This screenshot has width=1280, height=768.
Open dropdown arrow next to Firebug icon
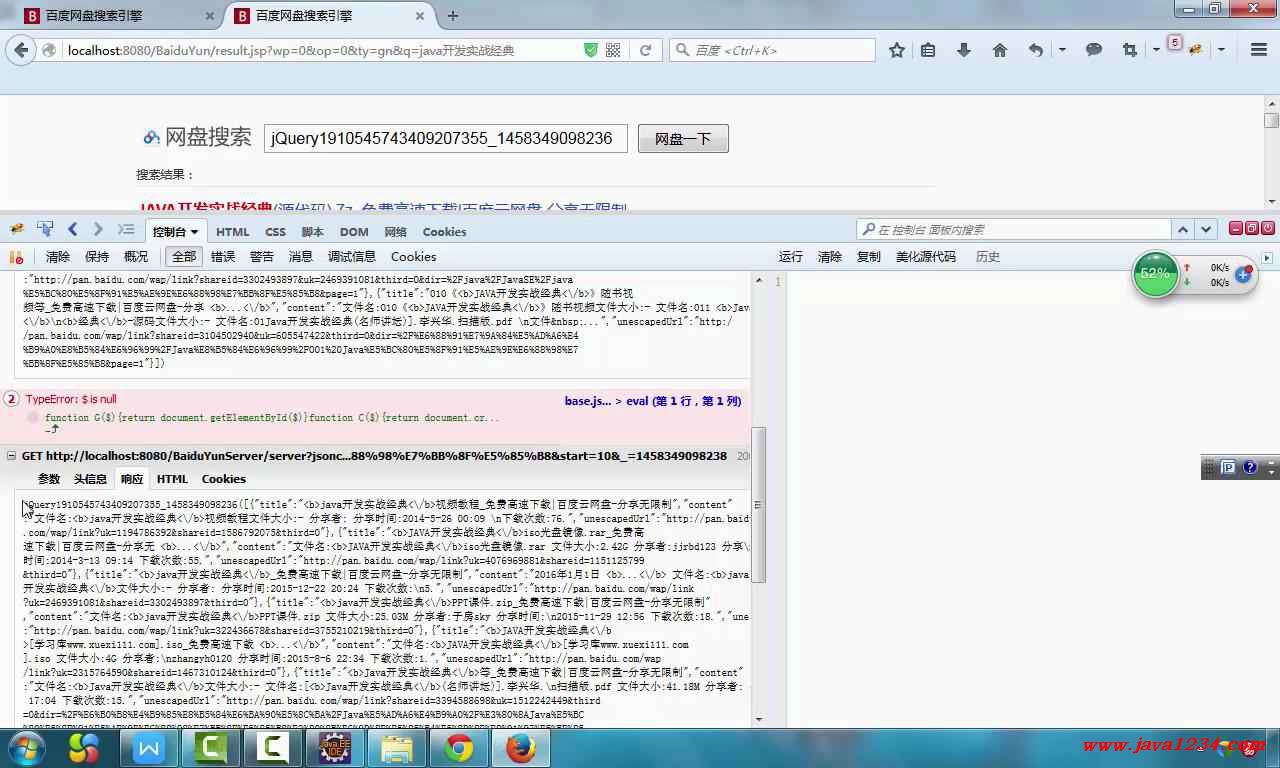click(1222, 50)
